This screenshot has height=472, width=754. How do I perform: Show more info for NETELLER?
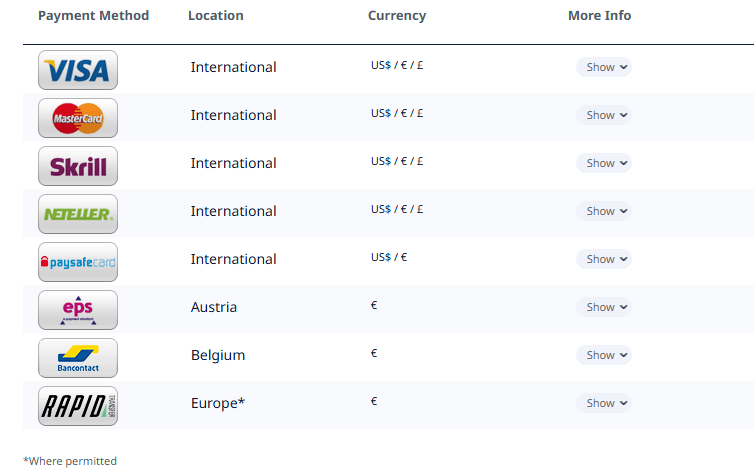[x=604, y=211]
